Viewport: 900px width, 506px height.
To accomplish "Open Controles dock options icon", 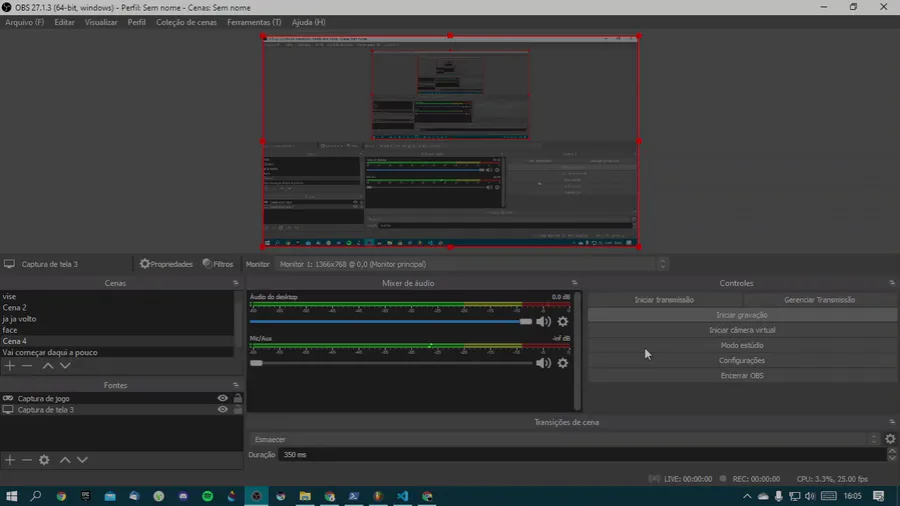I will (892, 283).
